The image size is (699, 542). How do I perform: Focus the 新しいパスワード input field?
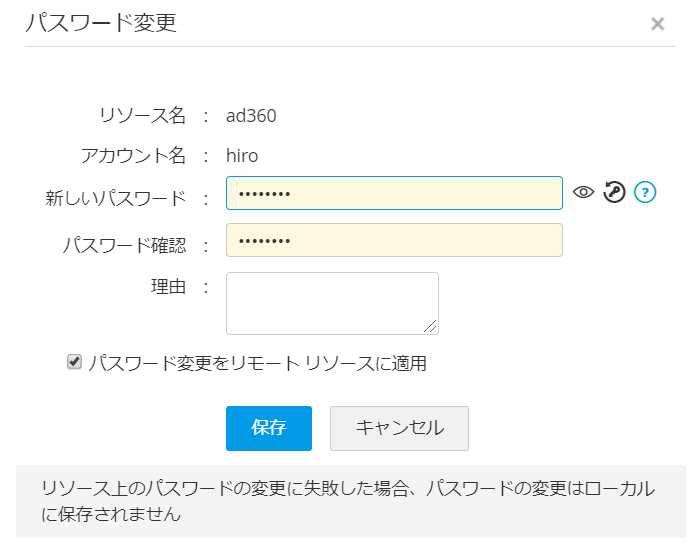[x=394, y=193]
